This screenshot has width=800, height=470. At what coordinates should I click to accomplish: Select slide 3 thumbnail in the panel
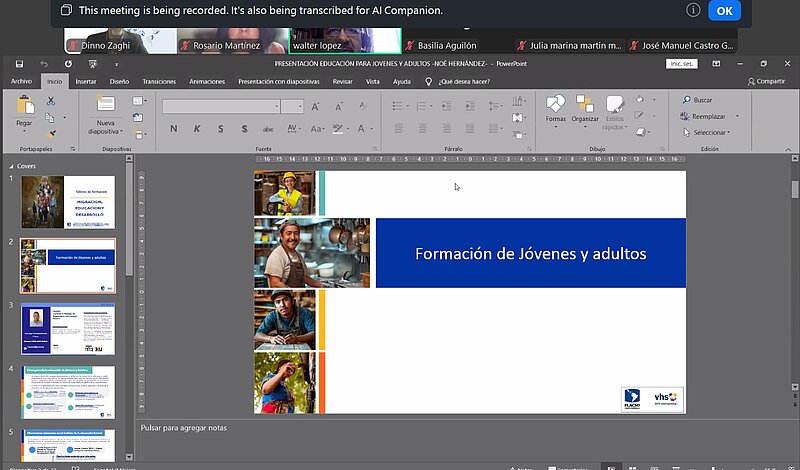68,329
